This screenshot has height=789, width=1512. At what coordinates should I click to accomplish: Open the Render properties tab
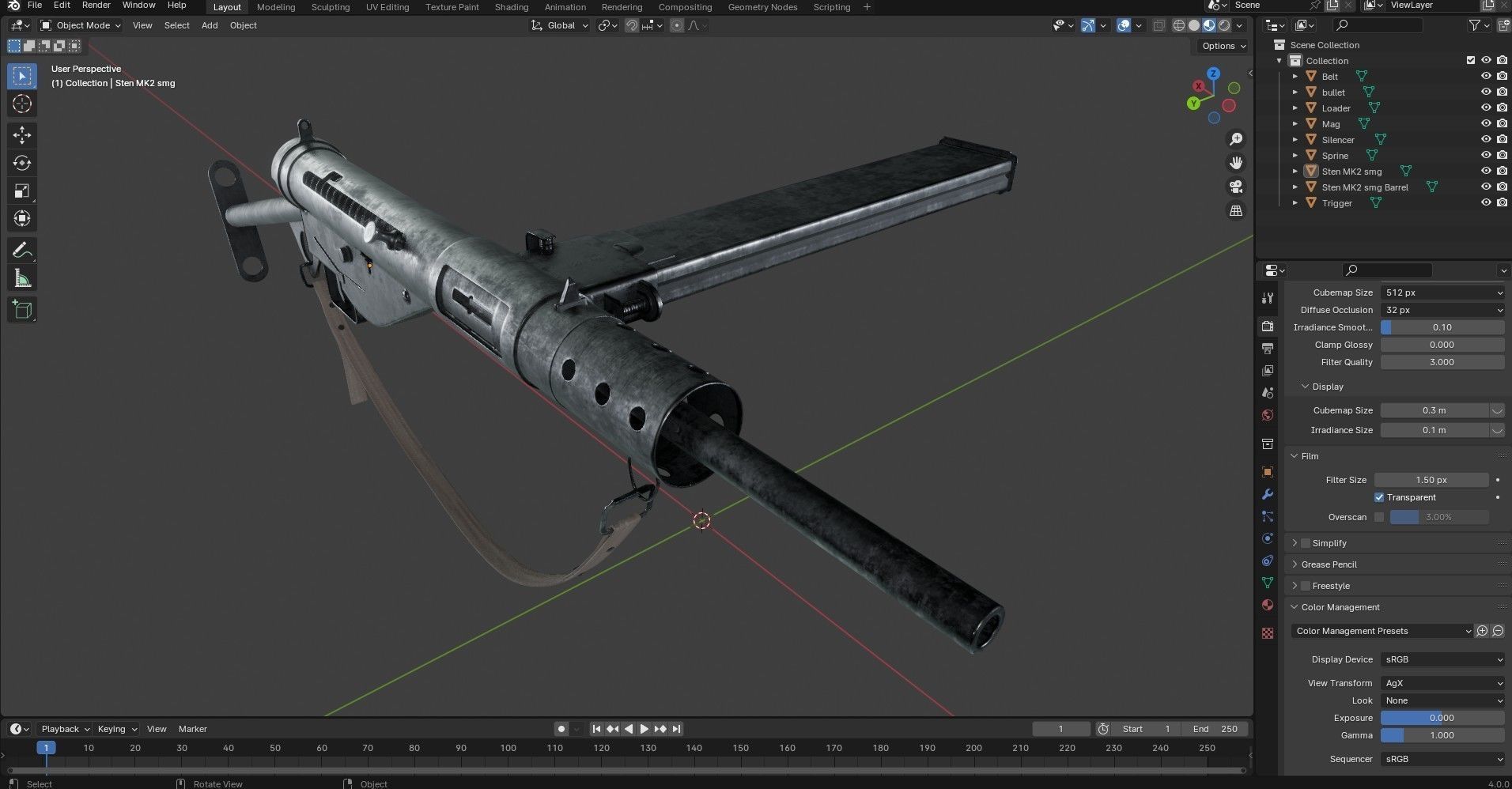pyautogui.click(x=1268, y=327)
